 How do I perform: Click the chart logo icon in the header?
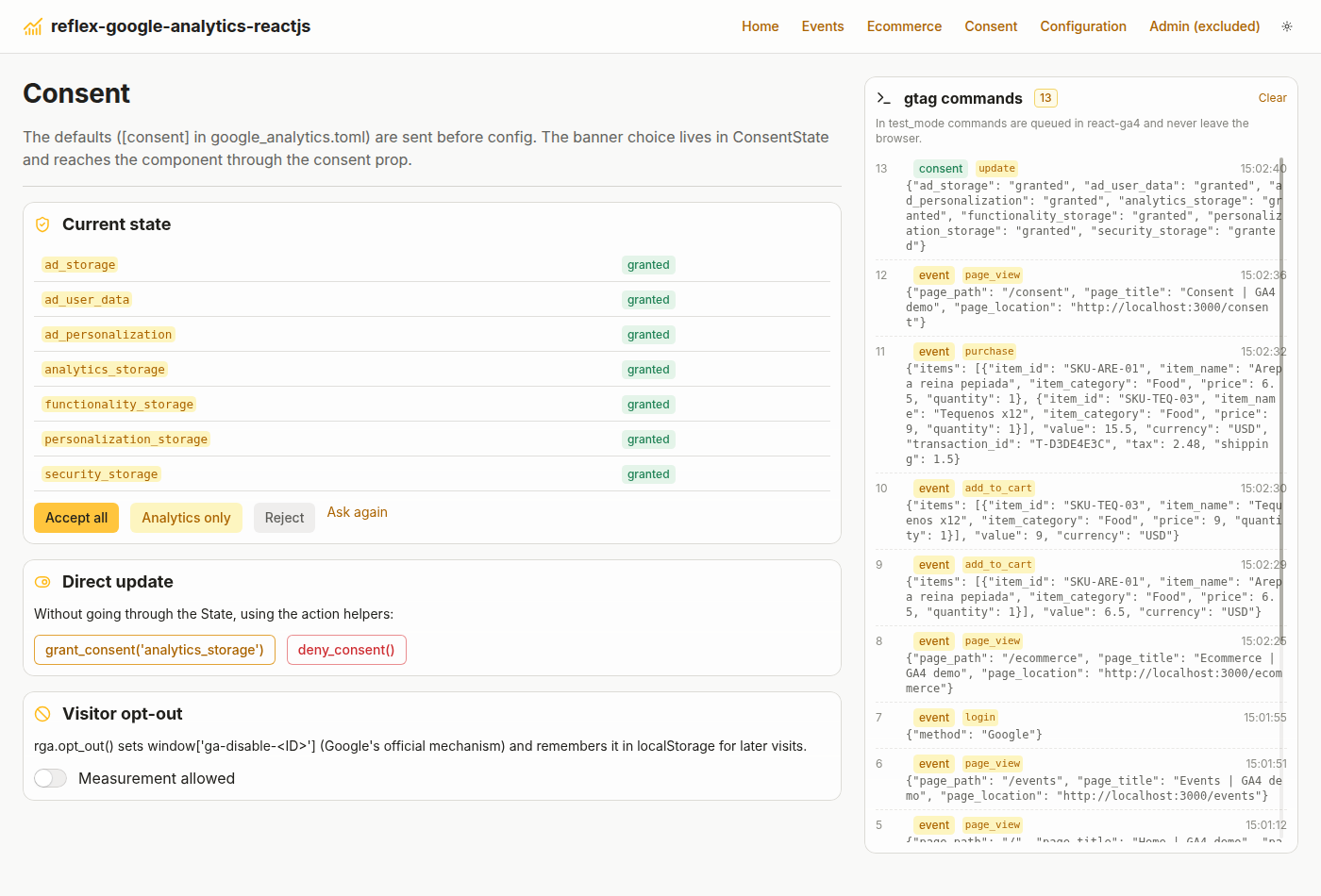(x=33, y=26)
